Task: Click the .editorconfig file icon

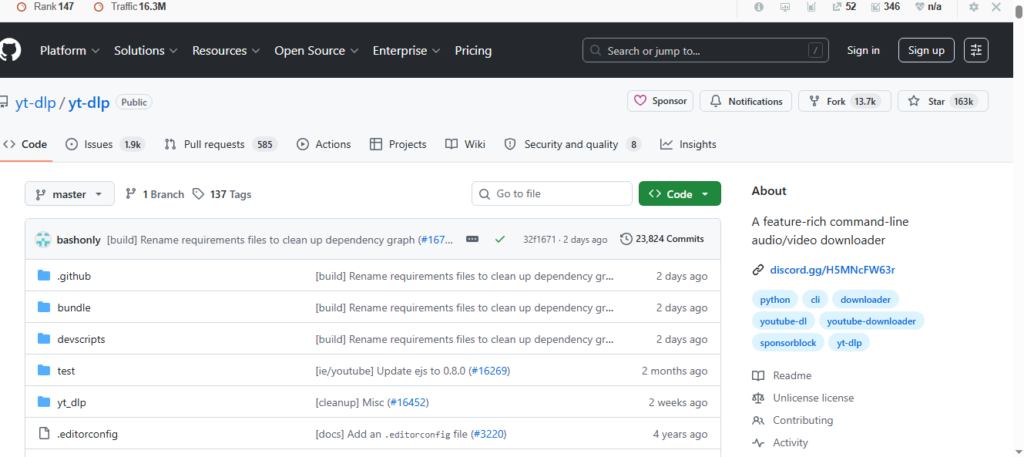Action: point(44,433)
